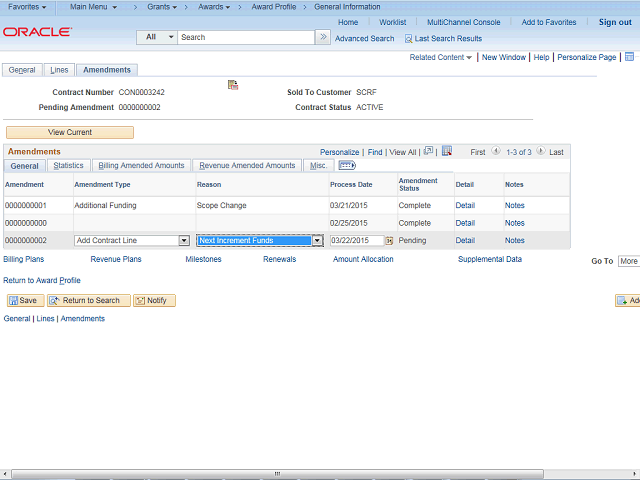
Task: Click the Home link
Action: pos(348,22)
